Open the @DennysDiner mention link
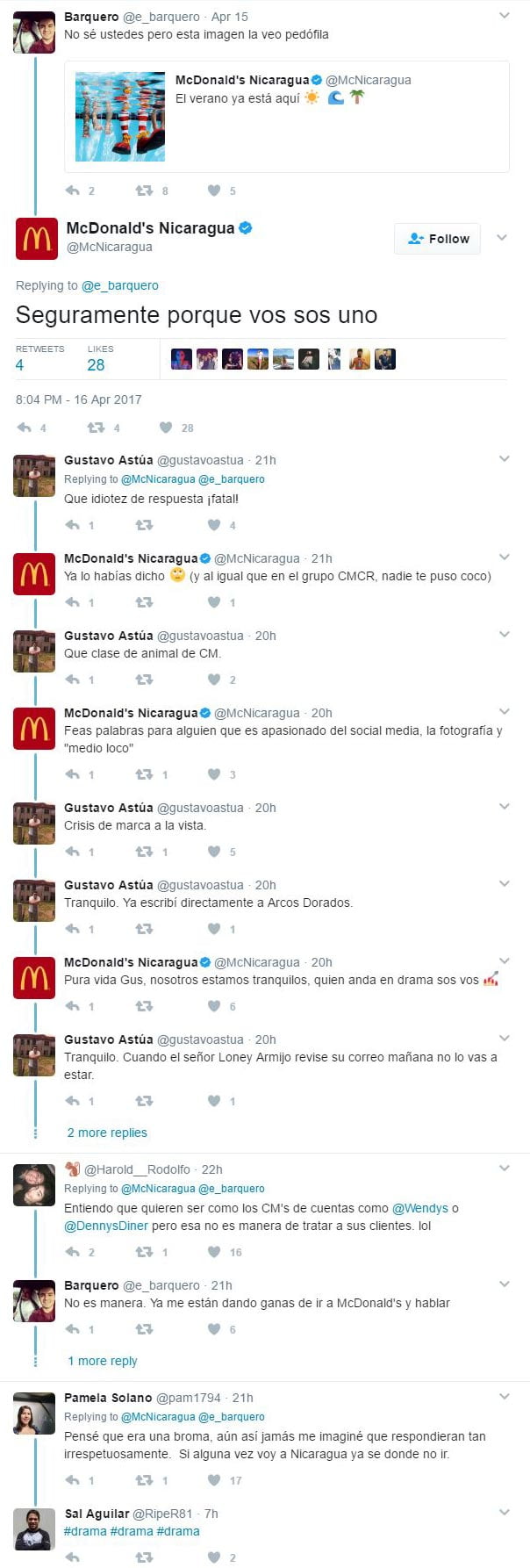The height and width of the screenshot is (1568, 530). coord(106,1226)
